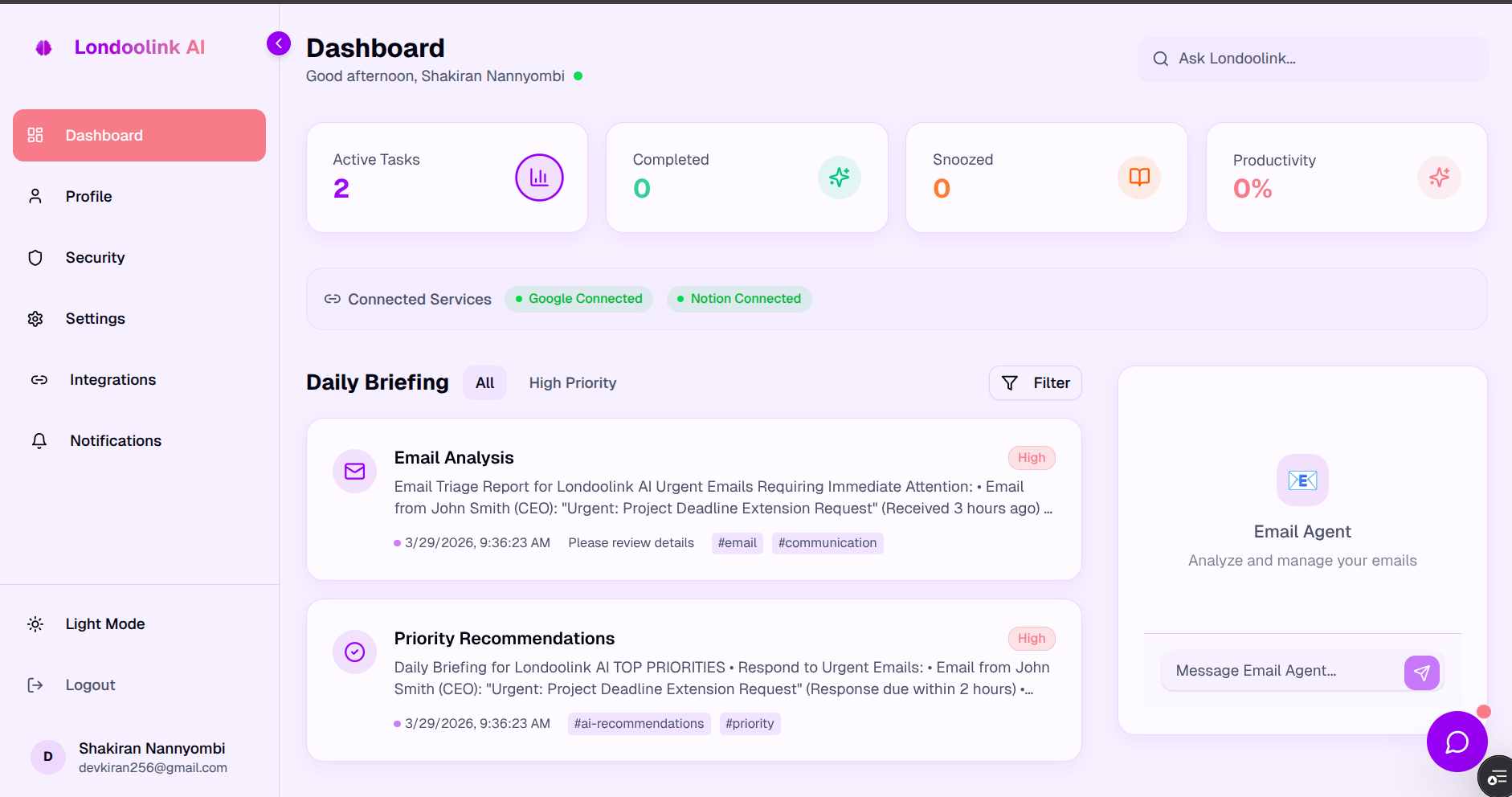Click the Settings gear icon

(x=35, y=319)
